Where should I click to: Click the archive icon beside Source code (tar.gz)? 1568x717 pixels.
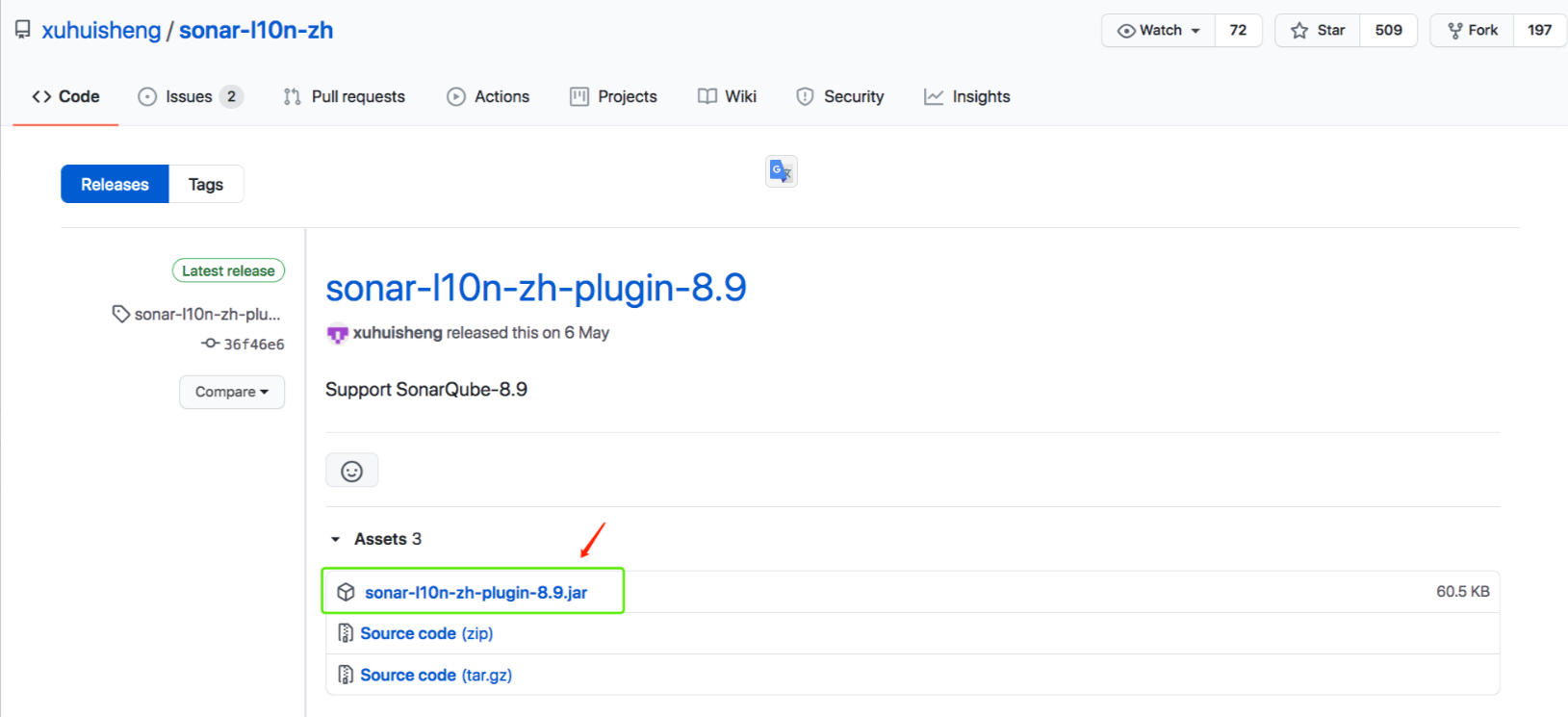346,675
